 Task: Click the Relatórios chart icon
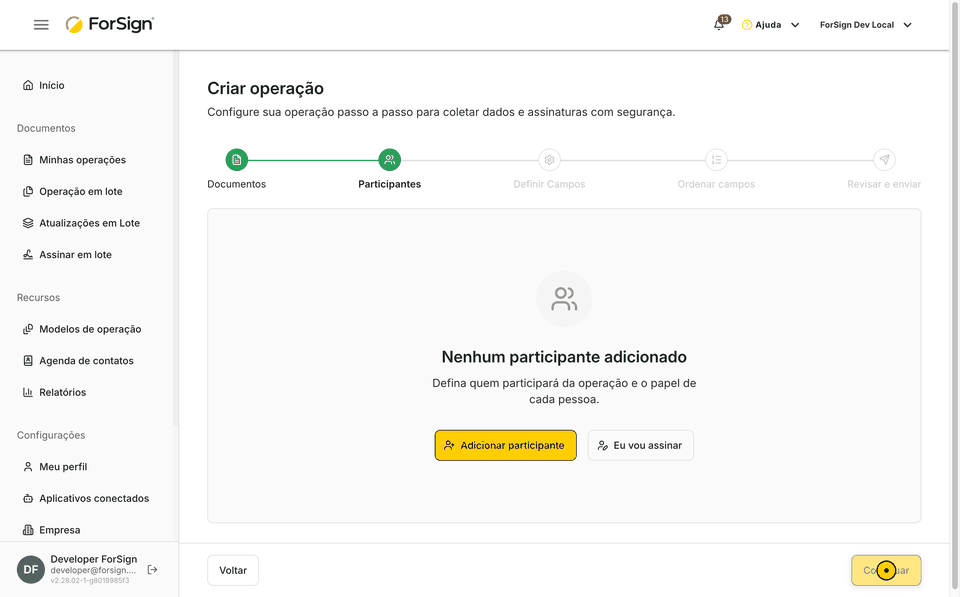(28, 392)
